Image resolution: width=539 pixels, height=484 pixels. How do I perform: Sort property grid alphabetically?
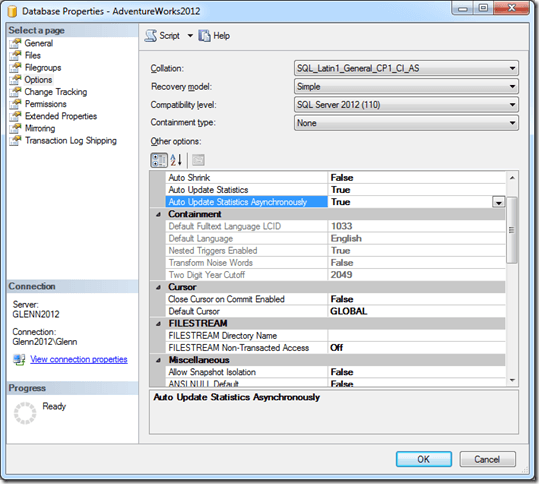pos(176,160)
